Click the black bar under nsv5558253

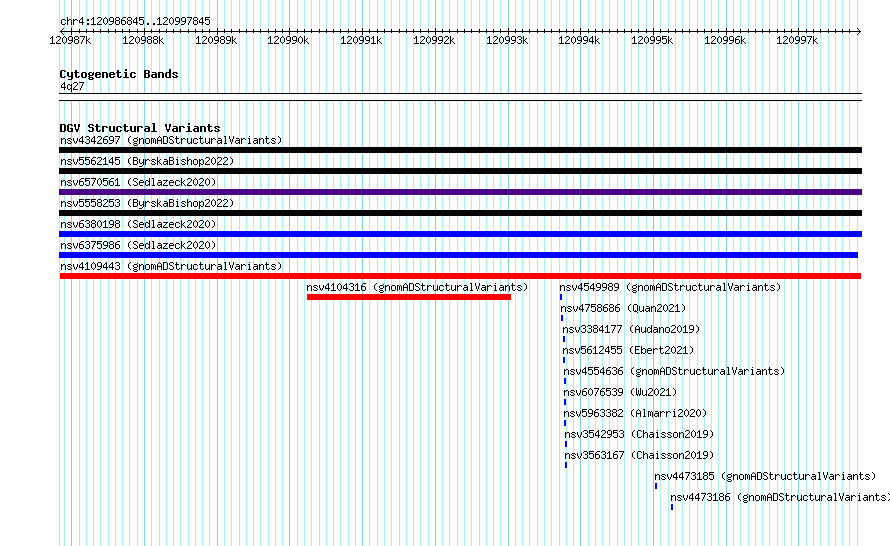(x=460, y=213)
